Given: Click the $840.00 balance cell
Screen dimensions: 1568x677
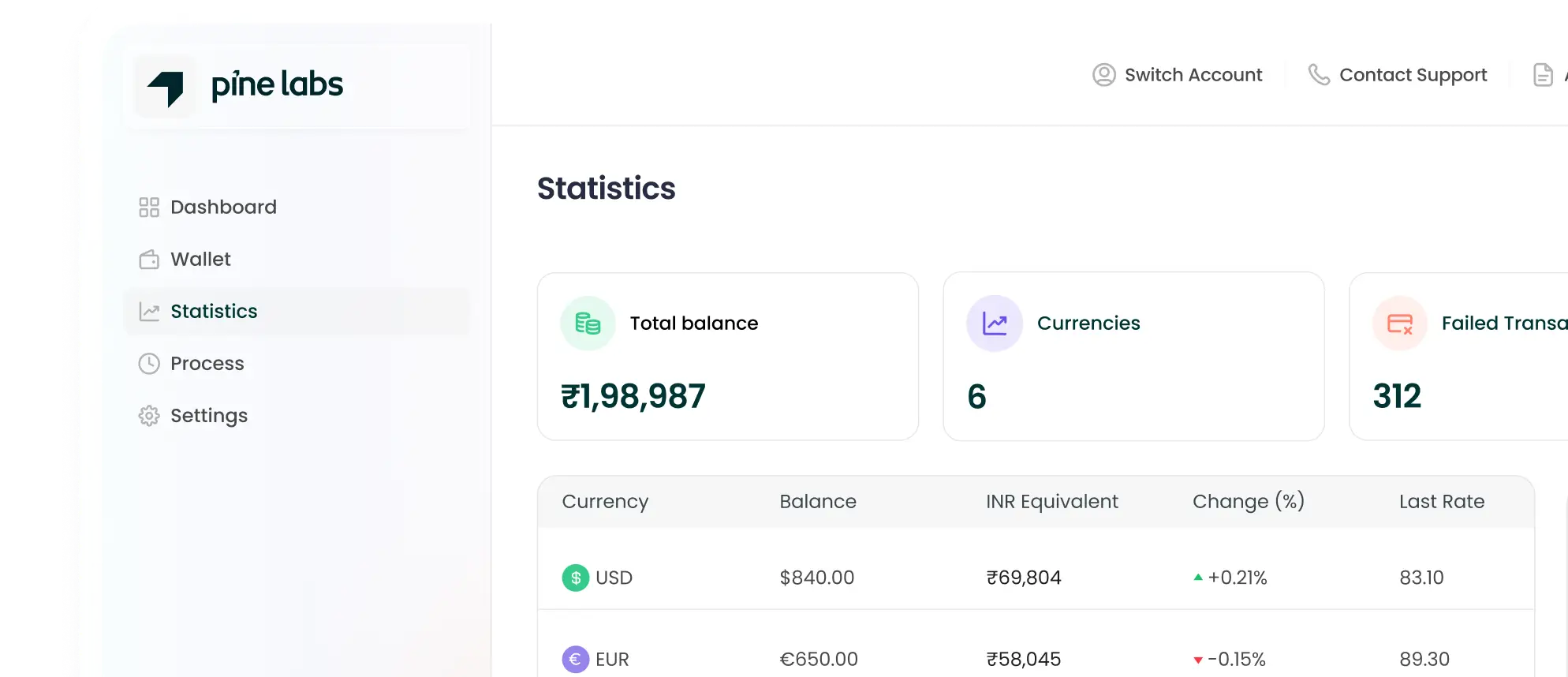Looking at the screenshot, I should pyautogui.click(x=817, y=578).
